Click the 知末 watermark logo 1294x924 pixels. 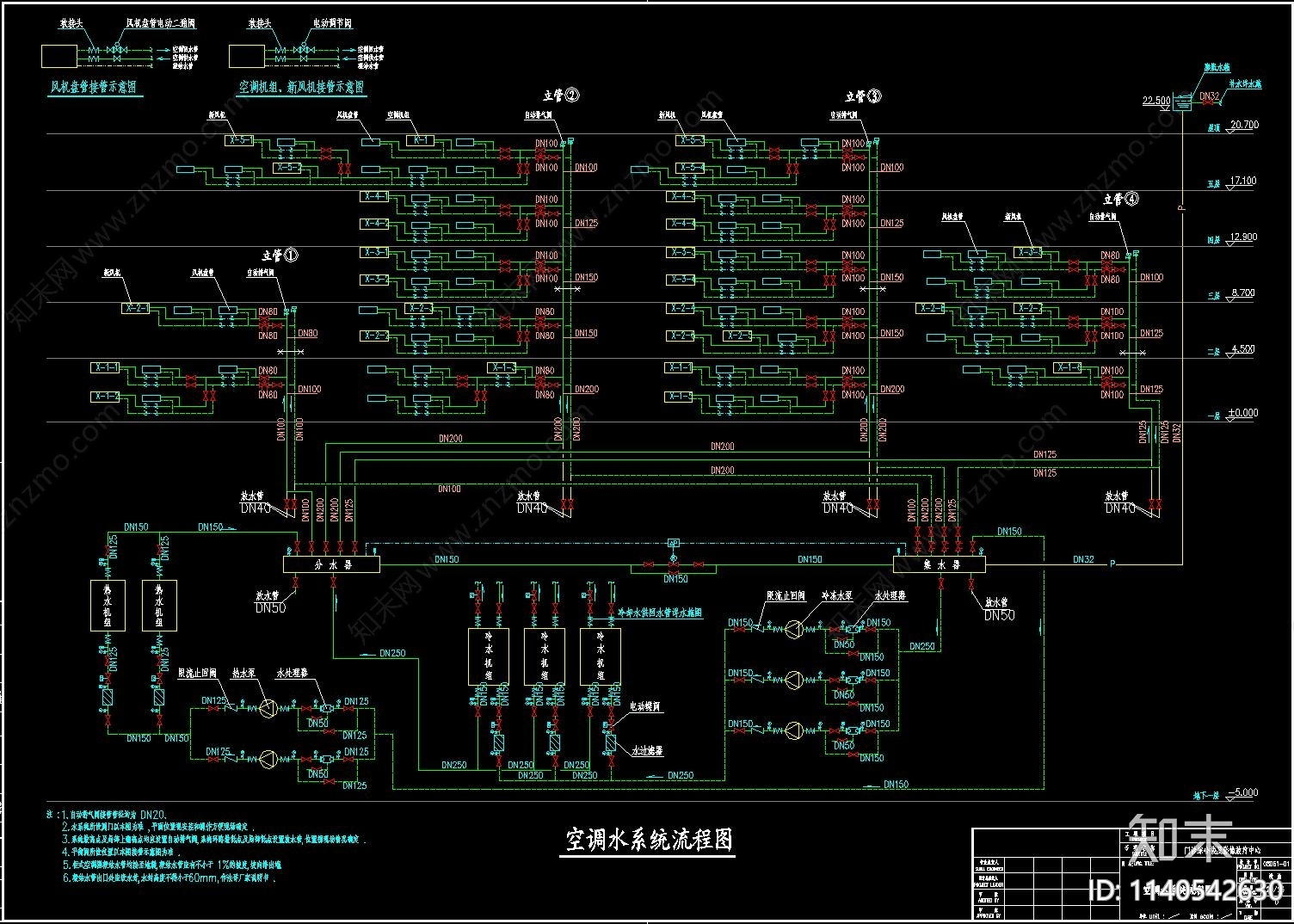(x=1180, y=839)
